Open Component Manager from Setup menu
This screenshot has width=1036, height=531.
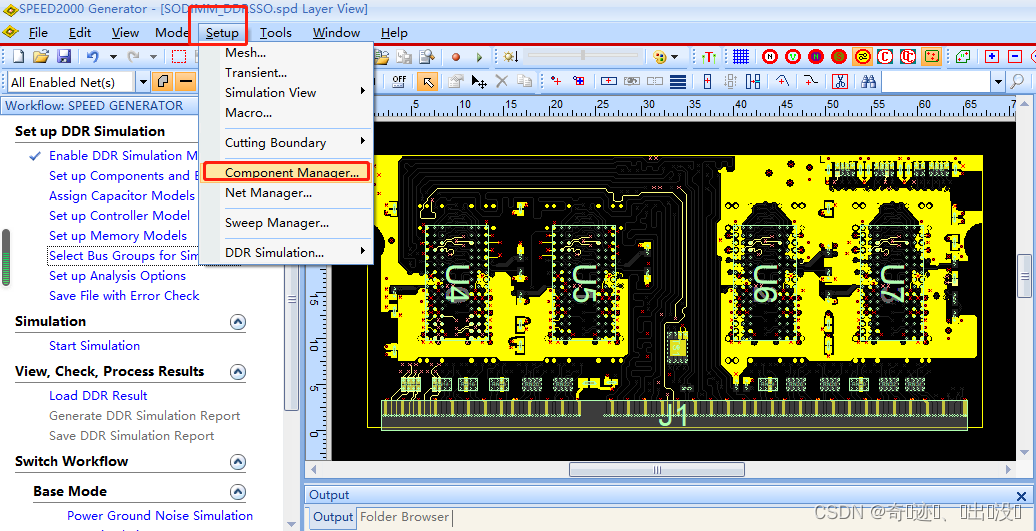pos(287,172)
